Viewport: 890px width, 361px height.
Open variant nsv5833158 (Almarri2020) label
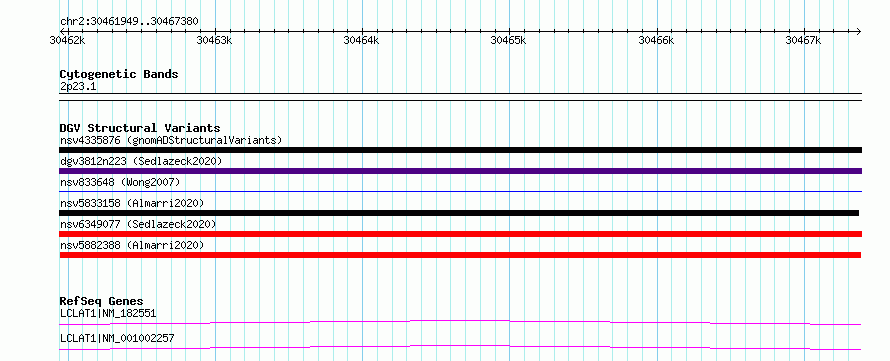click(x=132, y=203)
